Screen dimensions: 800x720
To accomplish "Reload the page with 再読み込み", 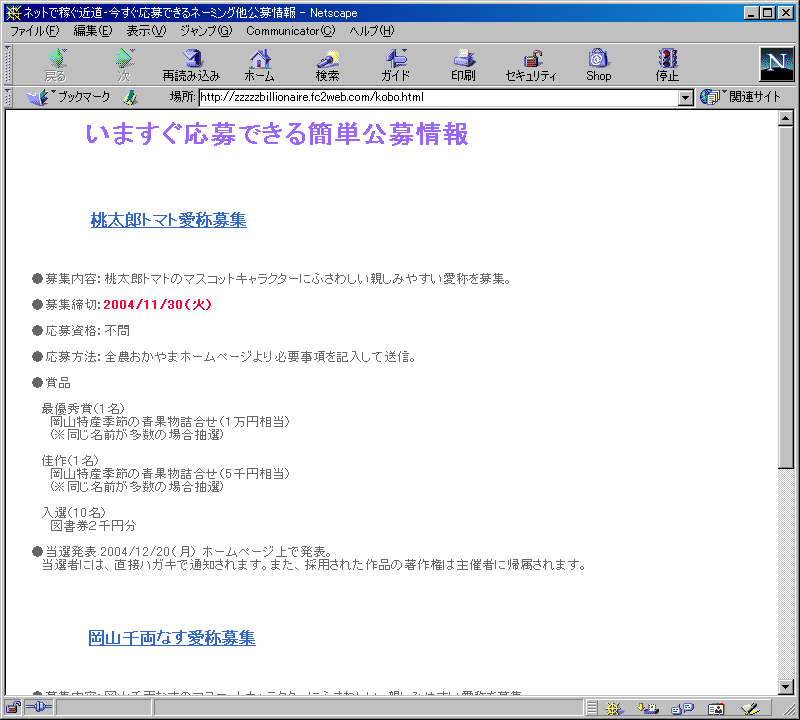I will pos(191,65).
